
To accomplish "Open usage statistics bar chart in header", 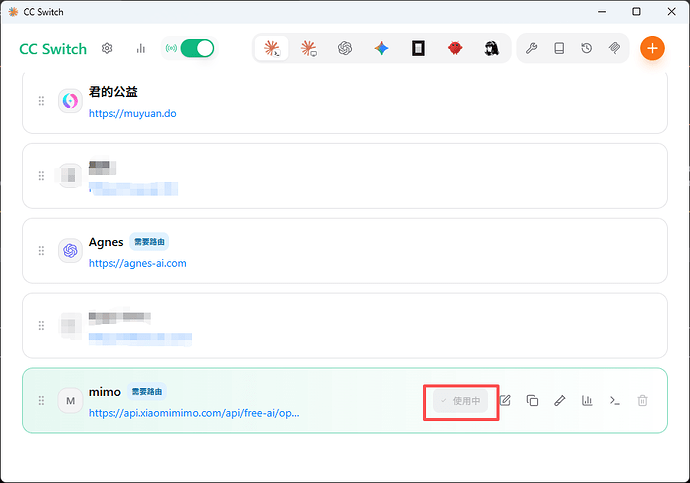I will coord(141,48).
